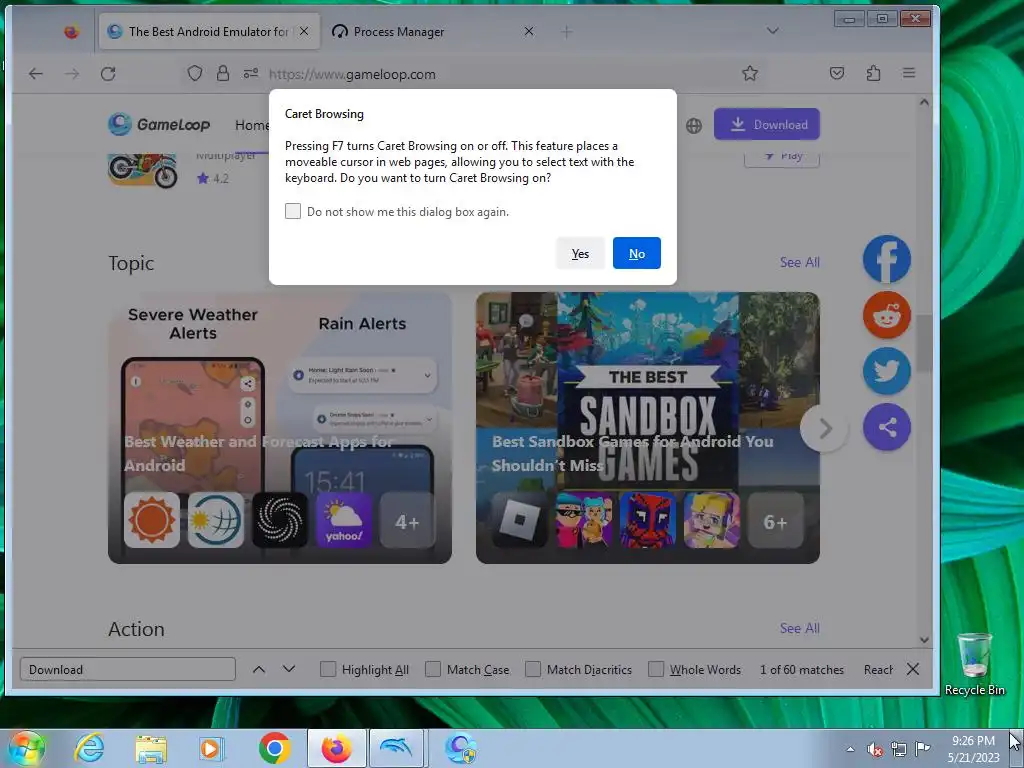Open the Windows Start menu
Image resolution: width=1024 pixels, height=768 pixels.
26,748
